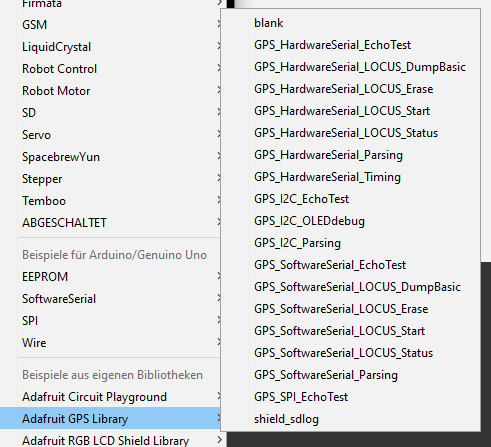Open the shield_sdlog example

coord(351,419)
